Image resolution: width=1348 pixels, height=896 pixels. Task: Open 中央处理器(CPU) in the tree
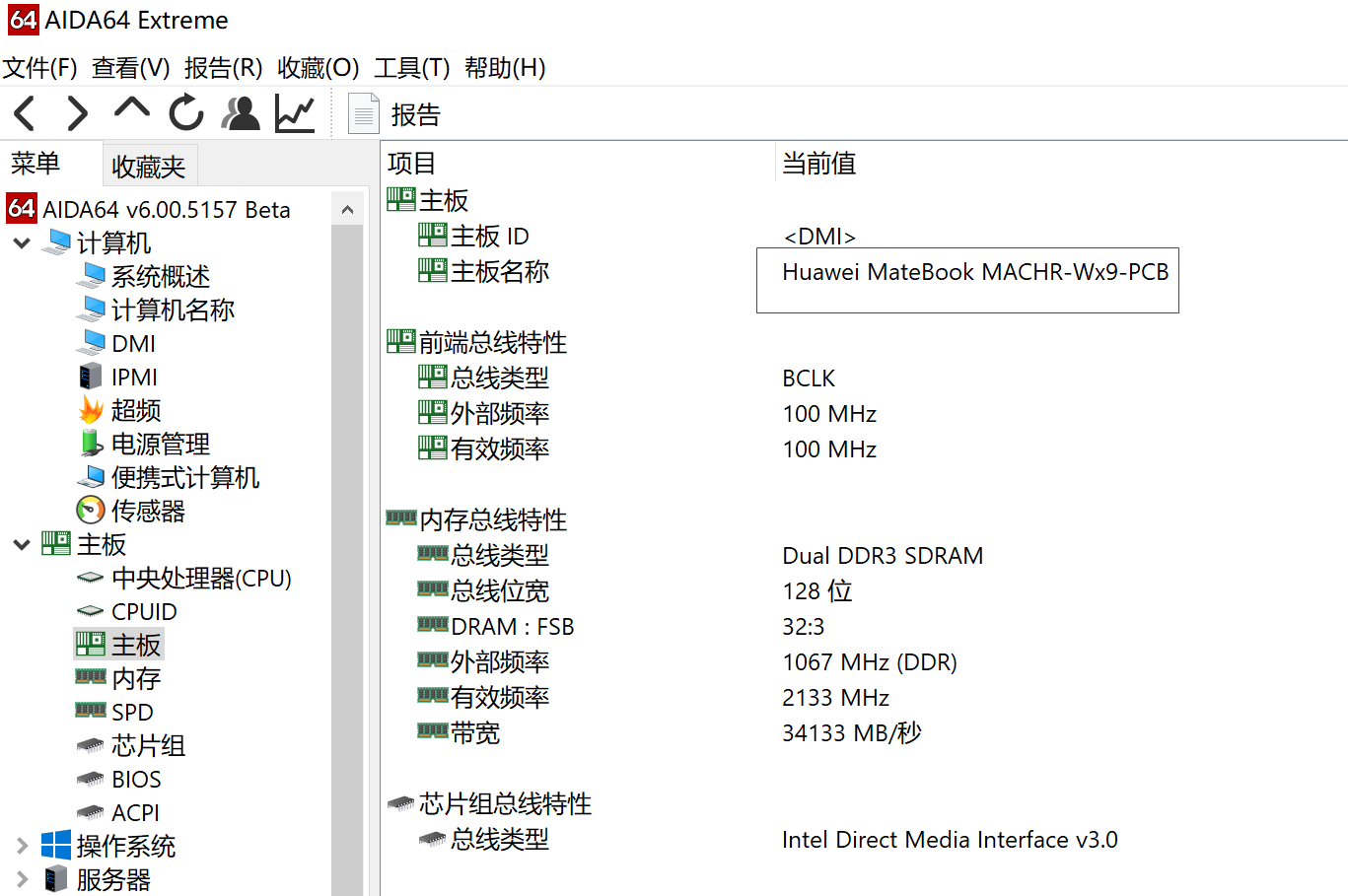pos(184,578)
